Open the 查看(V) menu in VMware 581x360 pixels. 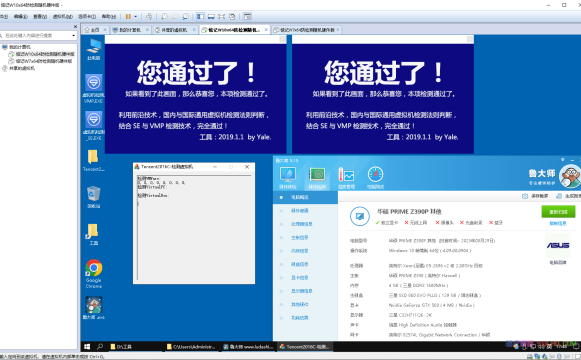(40, 16)
